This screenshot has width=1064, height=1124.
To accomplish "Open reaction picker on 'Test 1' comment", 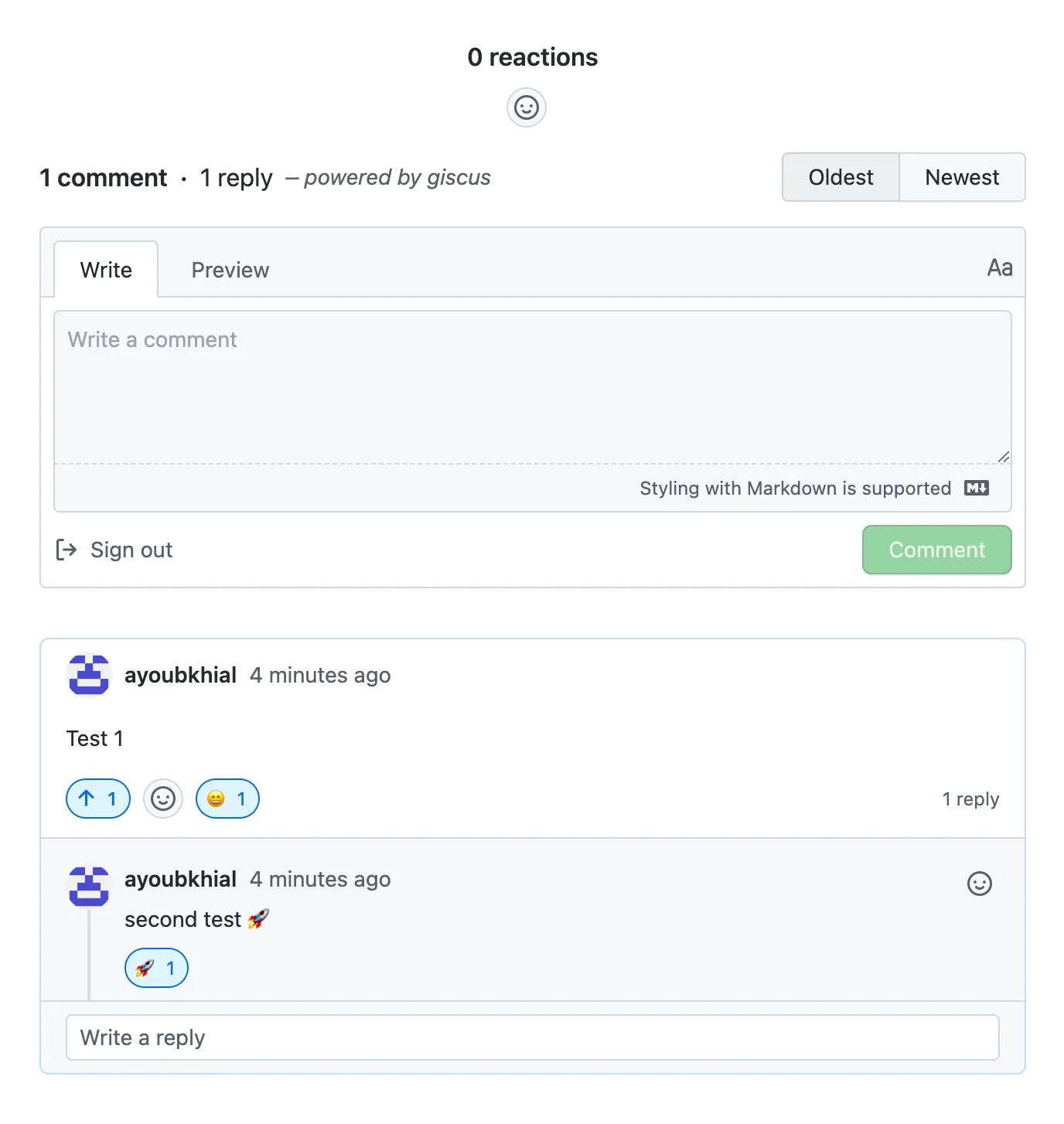I will (x=163, y=799).
